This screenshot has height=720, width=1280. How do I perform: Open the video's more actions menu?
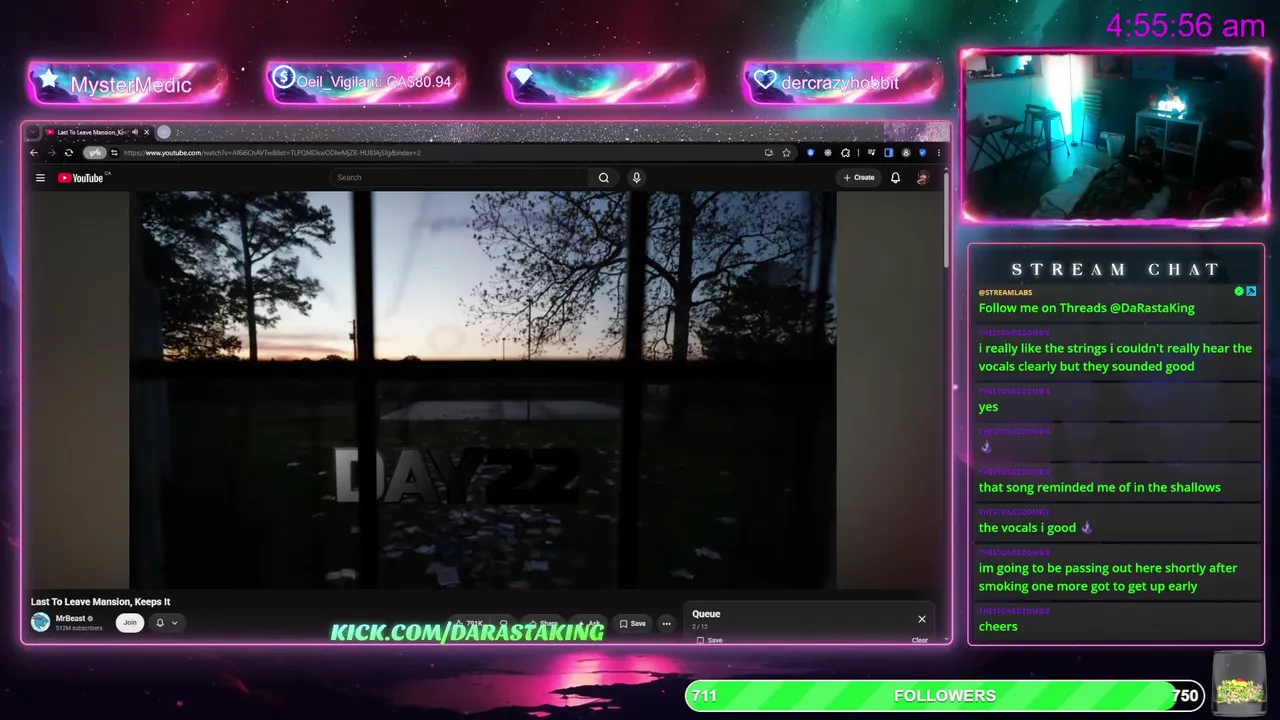(666, 623)
